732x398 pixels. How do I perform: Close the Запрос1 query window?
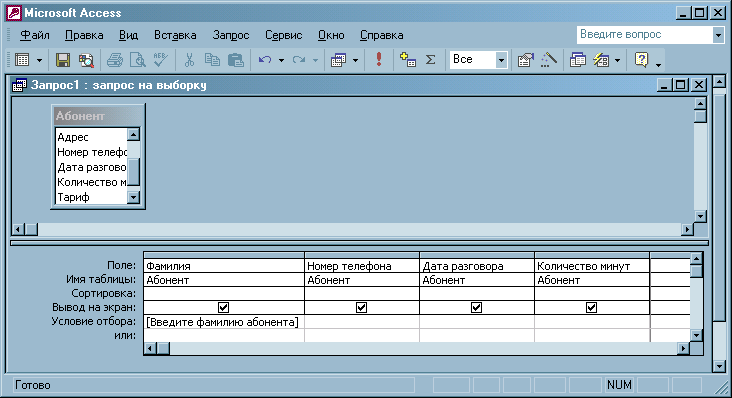click(x=699, y=85)
